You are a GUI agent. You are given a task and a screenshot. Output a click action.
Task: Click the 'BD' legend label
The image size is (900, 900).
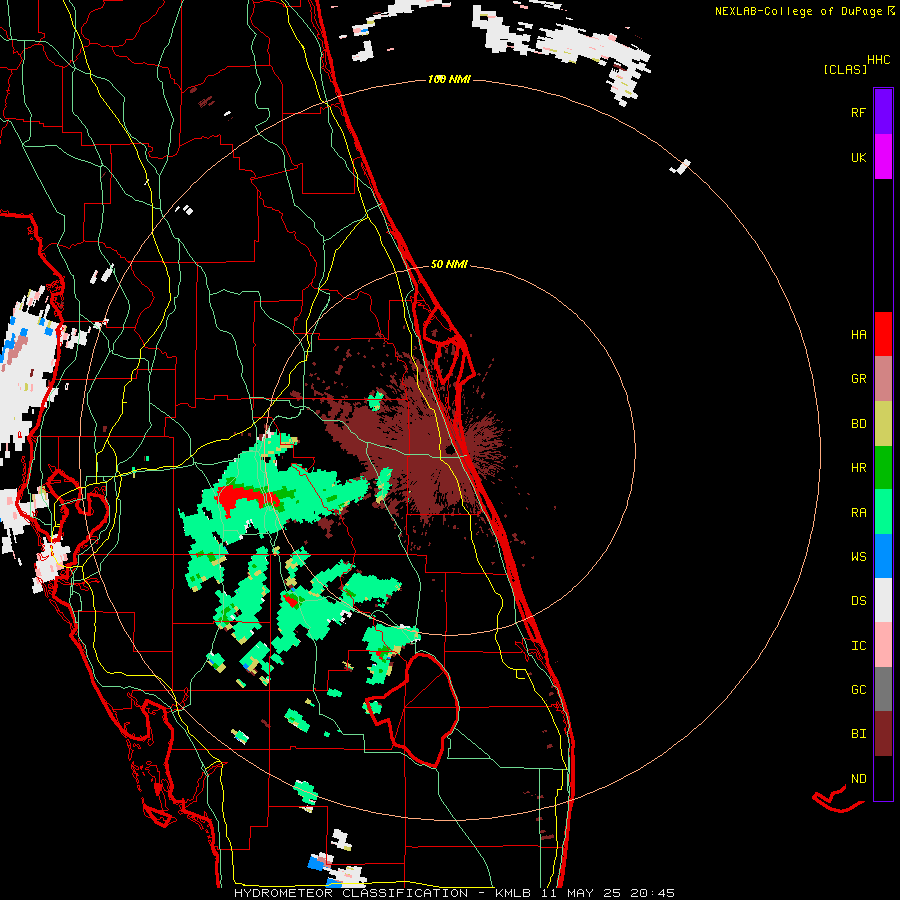tap(858, 424)
